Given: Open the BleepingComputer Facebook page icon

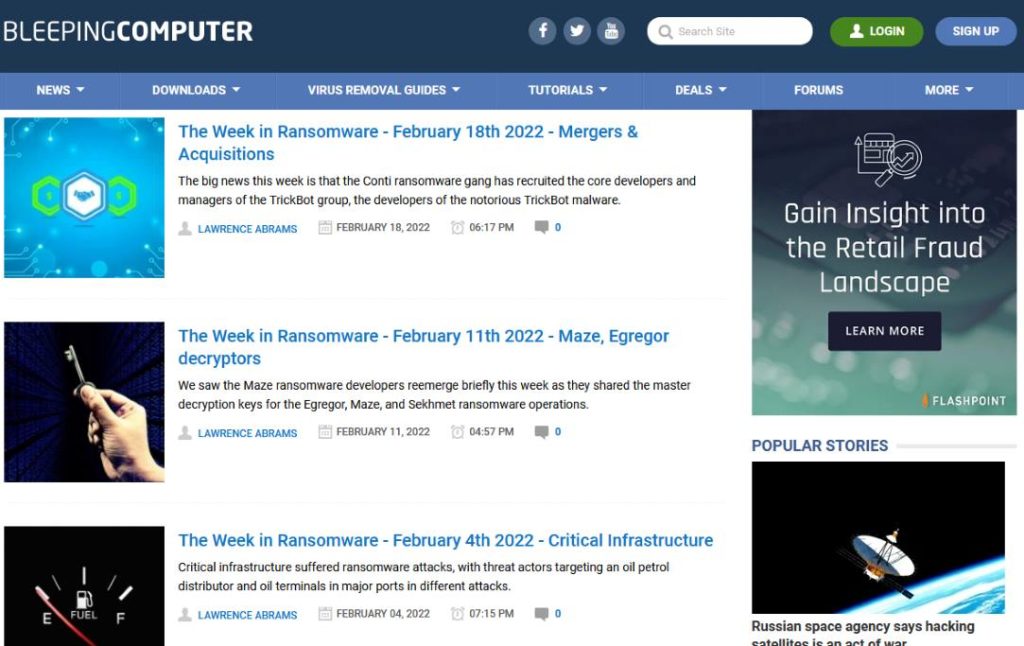Looking at the screenshot, I should pos(542,31).
